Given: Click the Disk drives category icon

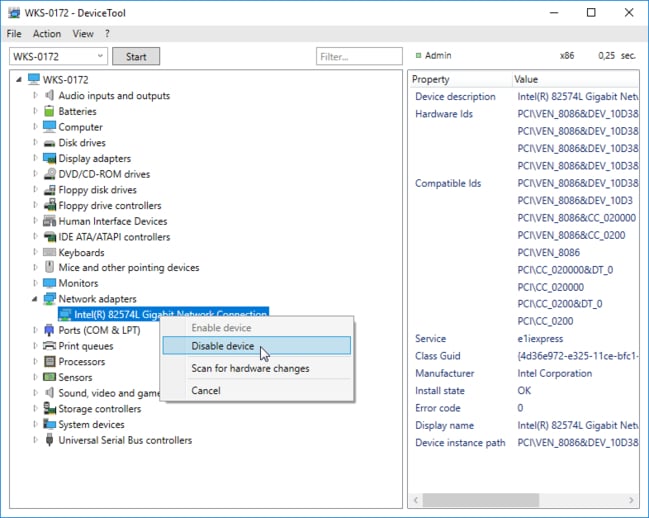Looking at the screenshot, I should tap(49, 143).
